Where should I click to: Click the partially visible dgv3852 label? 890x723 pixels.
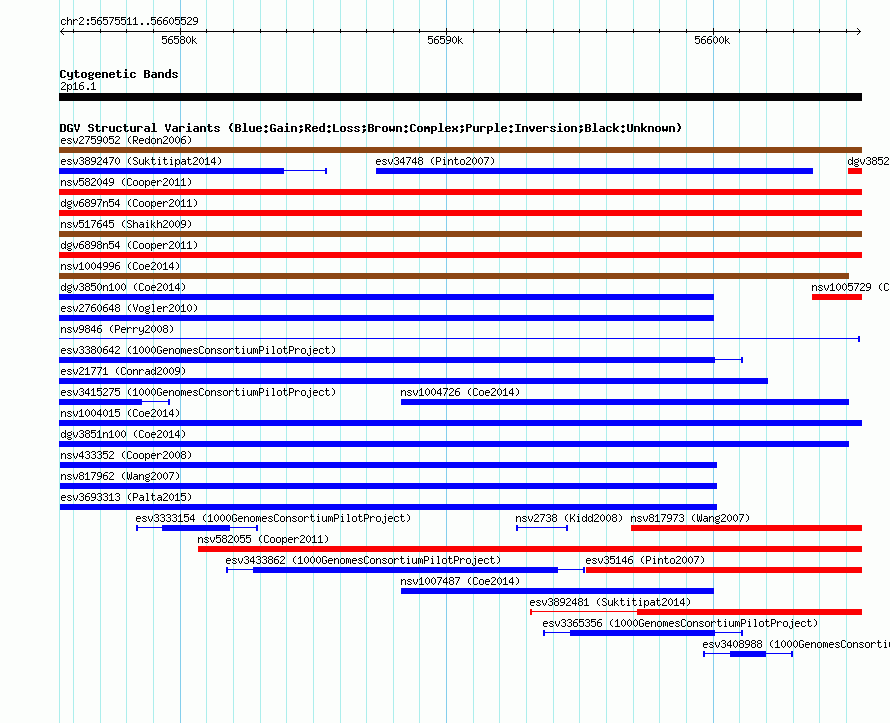pyautogui.click(x=868, y=161)
